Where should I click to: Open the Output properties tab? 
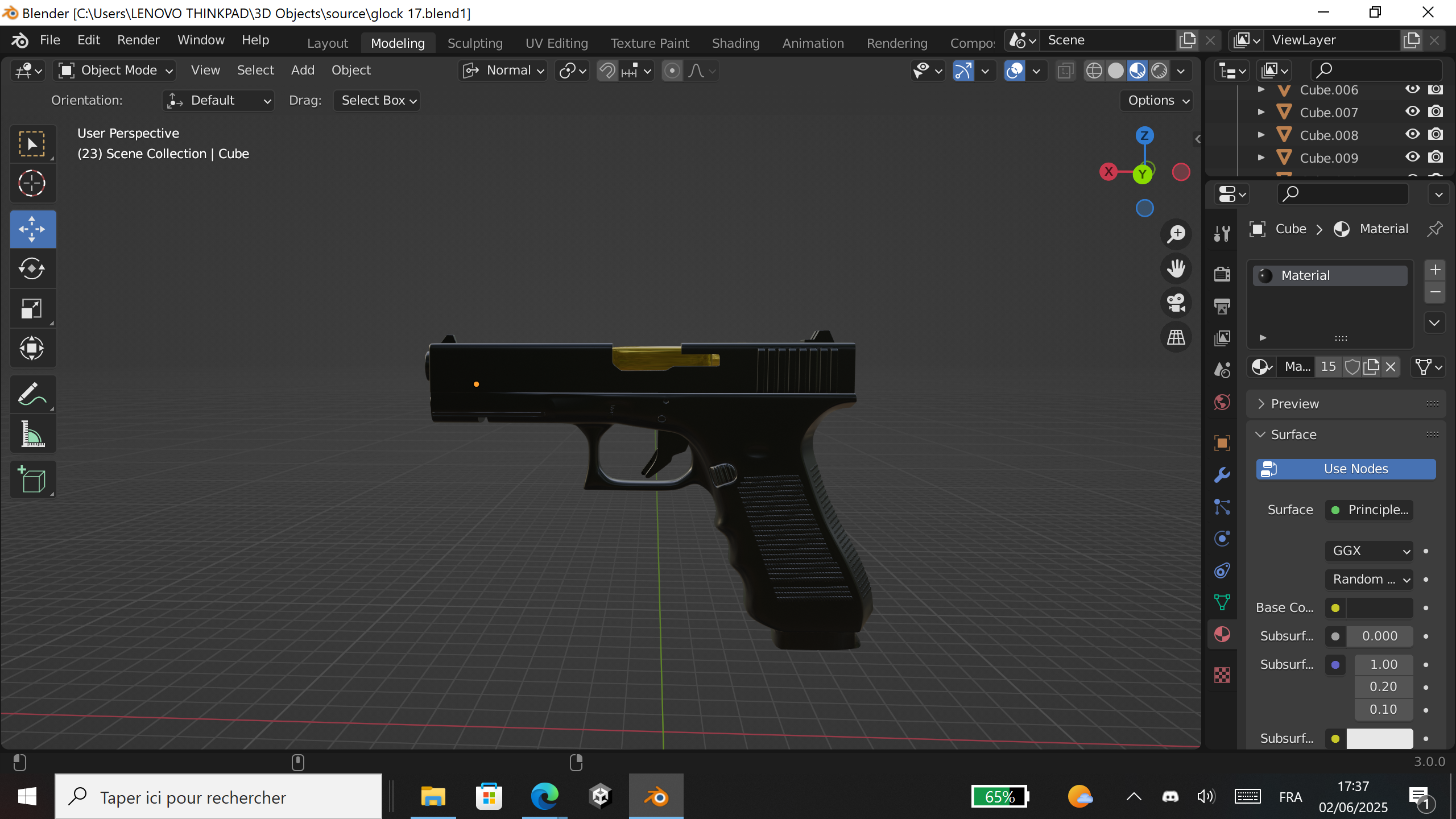pyautogui.click(x=1222, y=306)
